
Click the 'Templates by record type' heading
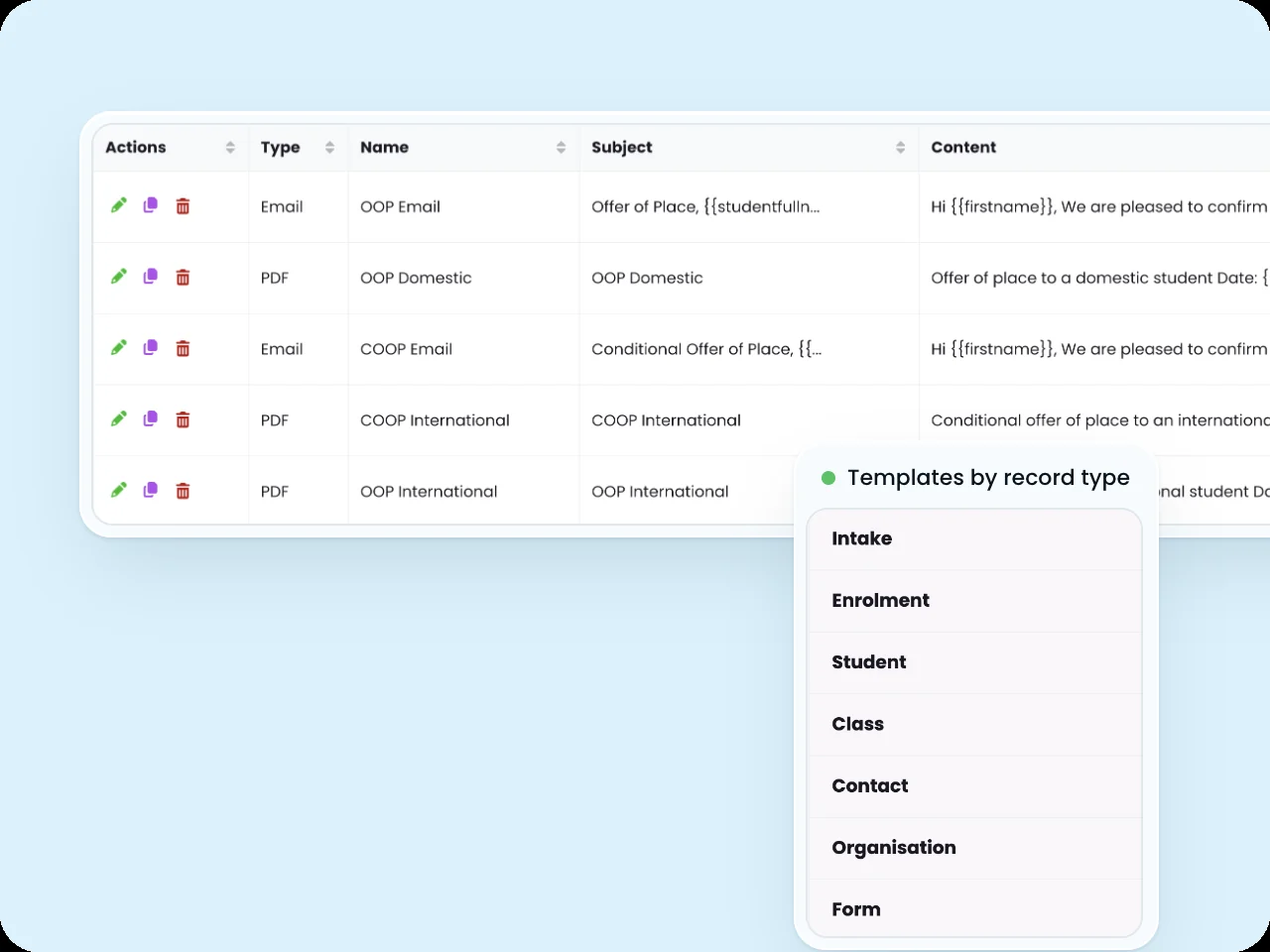click(x=988, y=478)
